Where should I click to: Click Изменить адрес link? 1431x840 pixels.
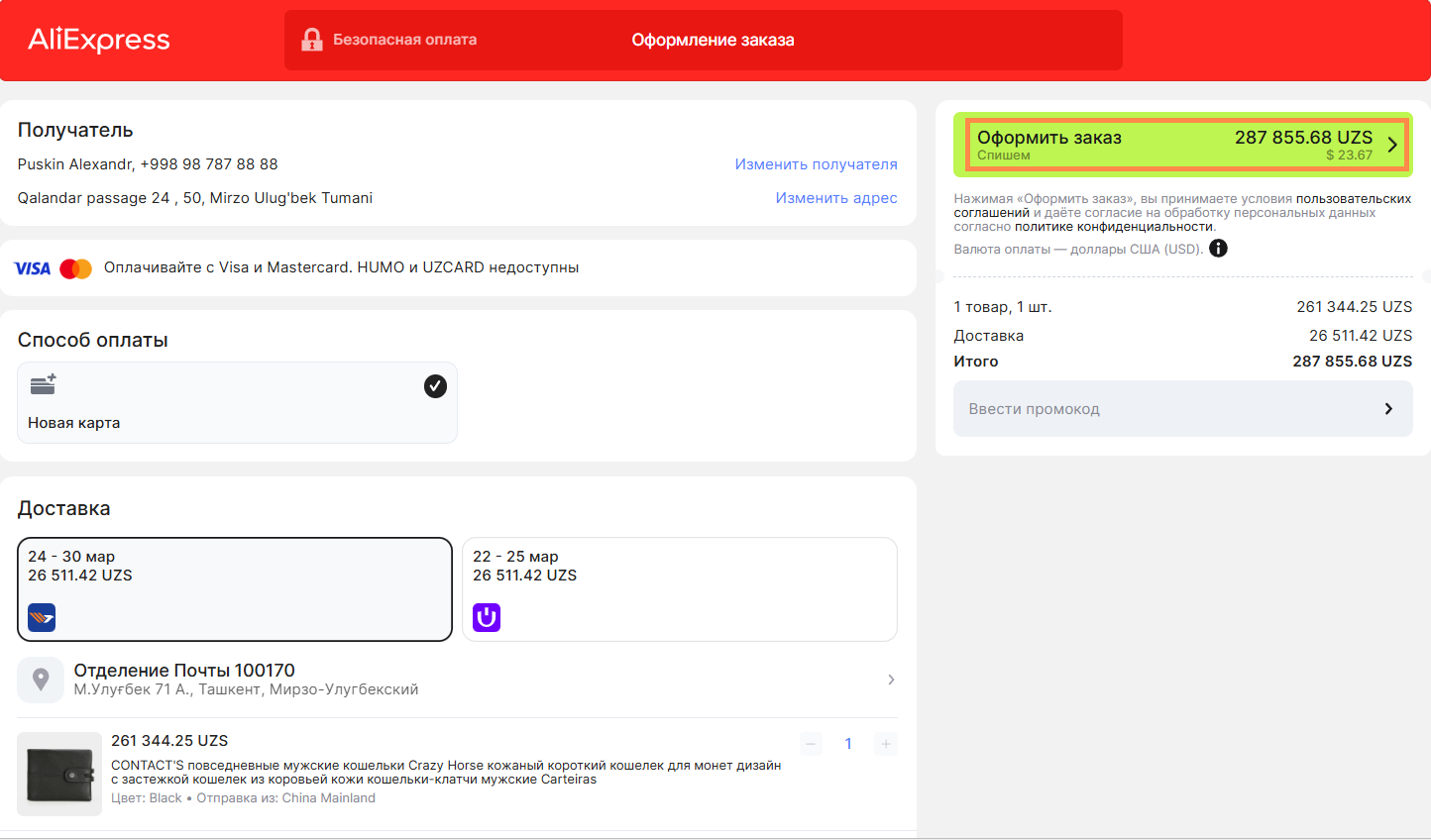tap(835, 198)
